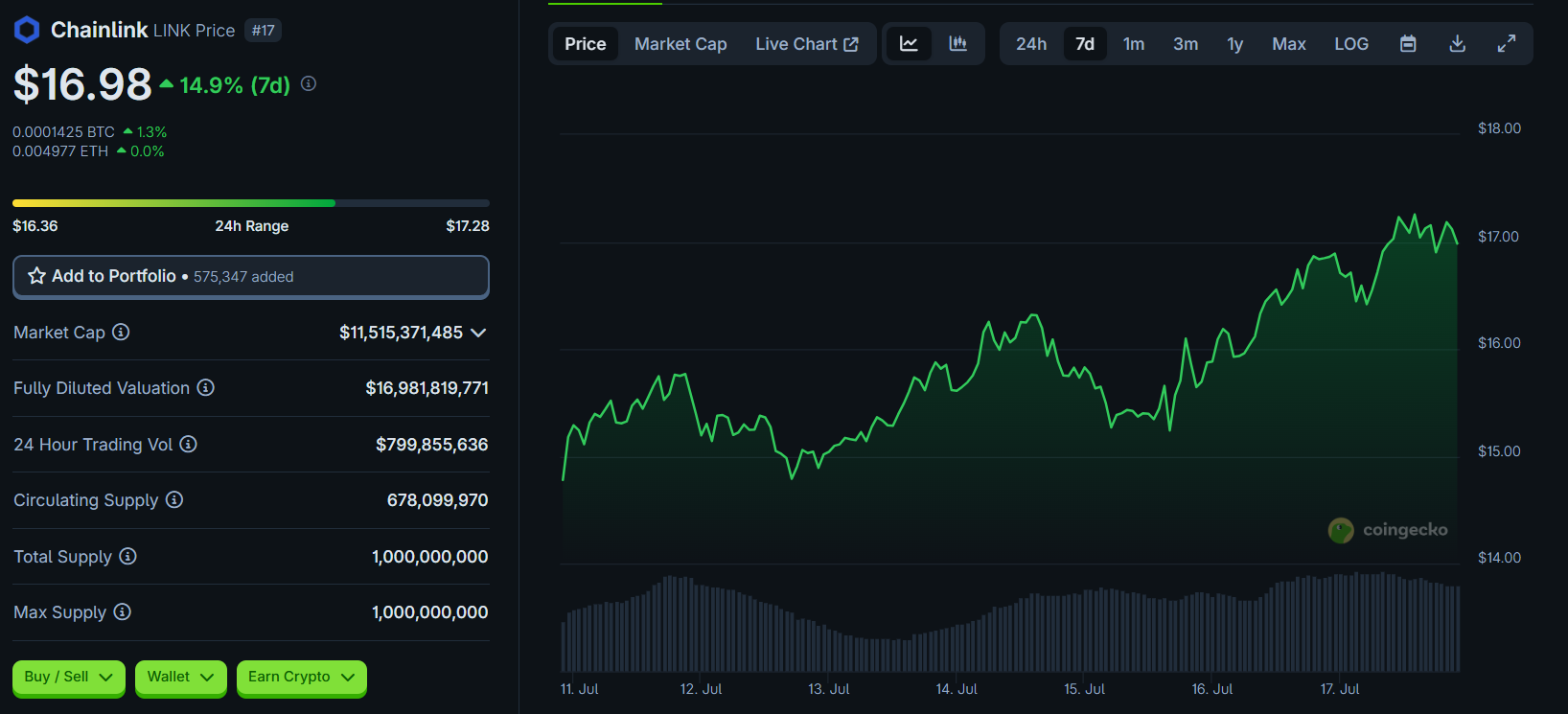Viewport: 1568px width, 714px height.
Task: Open Total Supply info icon
Action: tap(128, 557)
